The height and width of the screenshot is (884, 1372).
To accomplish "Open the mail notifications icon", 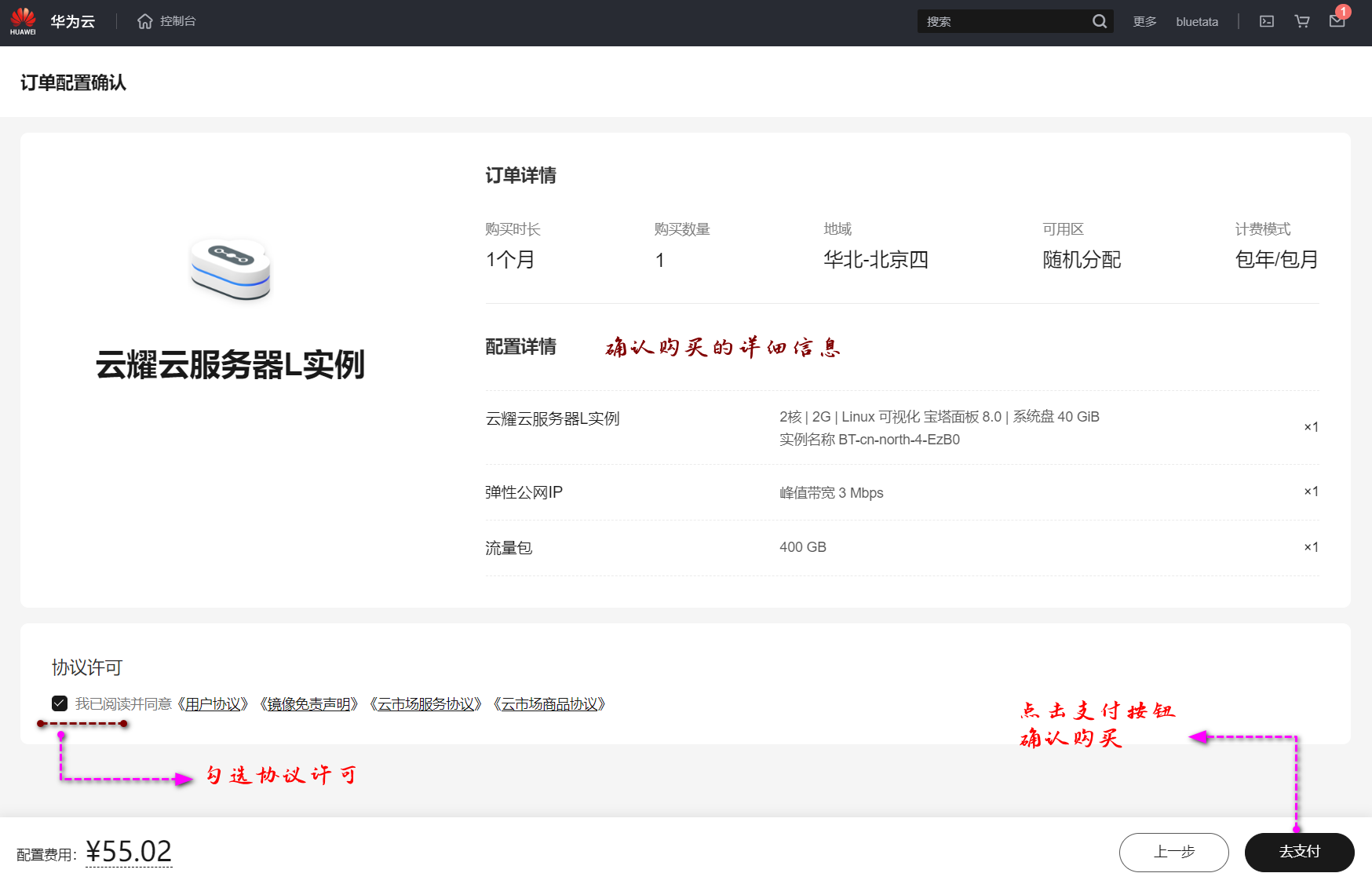I will (1337, 21).
